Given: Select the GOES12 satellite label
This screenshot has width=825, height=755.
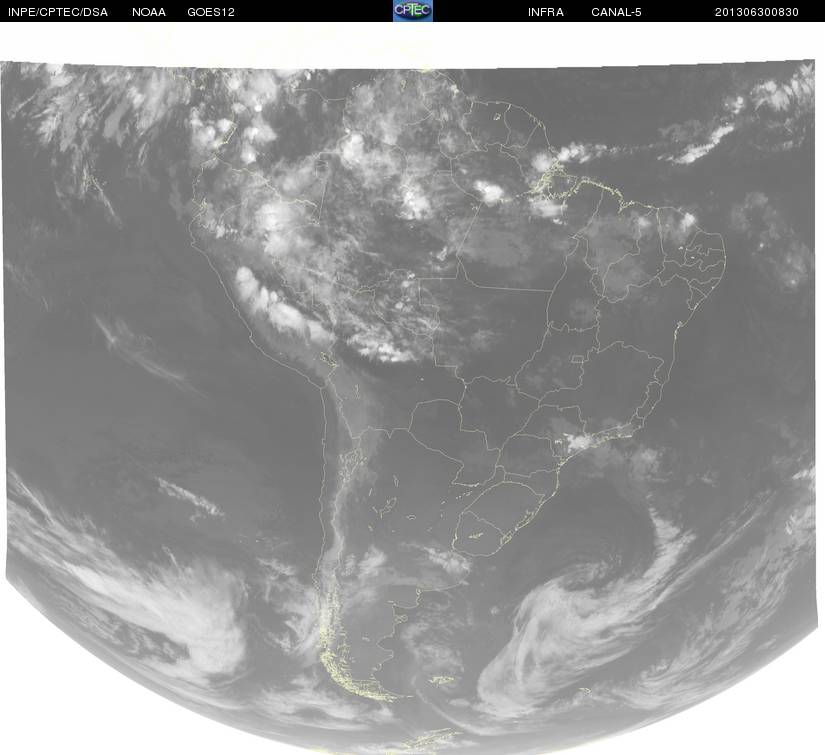Looking at the screenshot, I should pyautogui.click(x=211, y=12).
